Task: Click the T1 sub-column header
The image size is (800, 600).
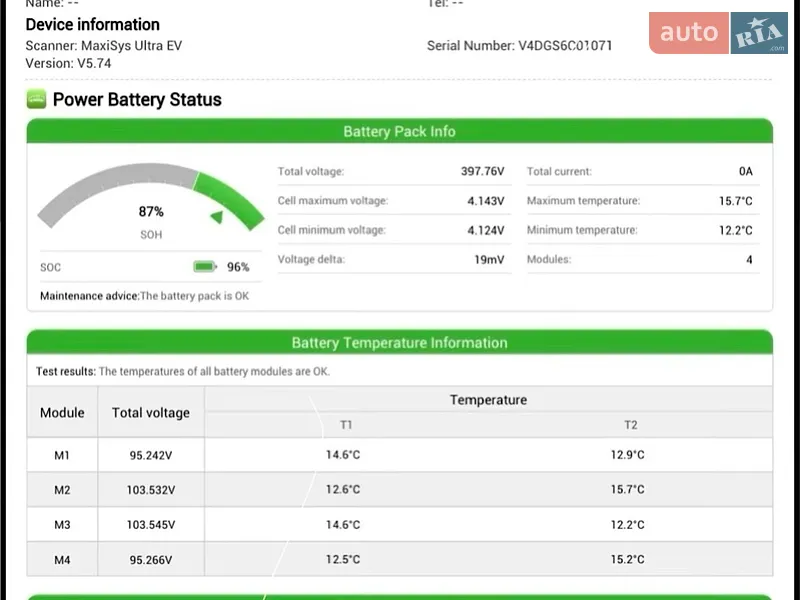Action: pyautogui.click(x=346, y=424)
